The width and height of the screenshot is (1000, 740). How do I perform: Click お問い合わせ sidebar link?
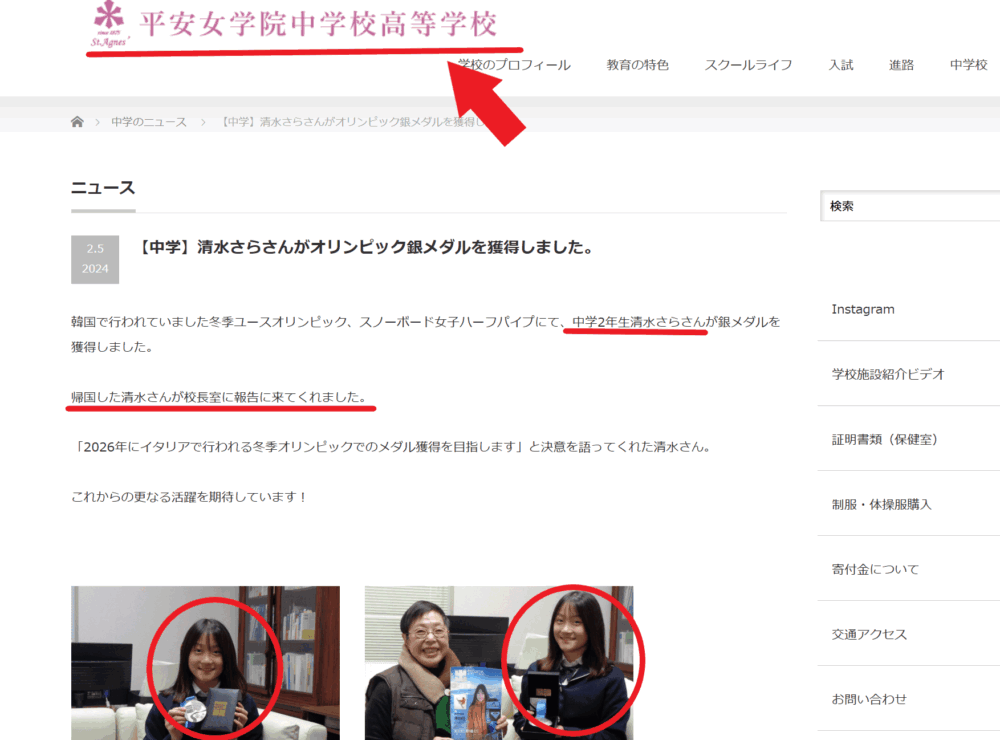point(868,699)
